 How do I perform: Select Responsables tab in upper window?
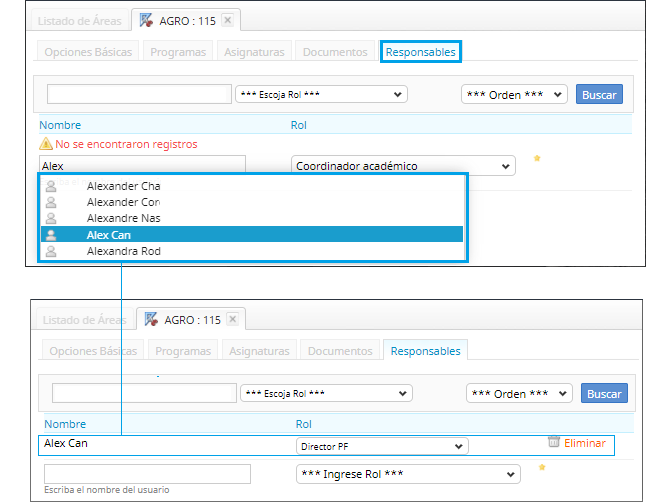pyautogui.click(x=421, y=52)
